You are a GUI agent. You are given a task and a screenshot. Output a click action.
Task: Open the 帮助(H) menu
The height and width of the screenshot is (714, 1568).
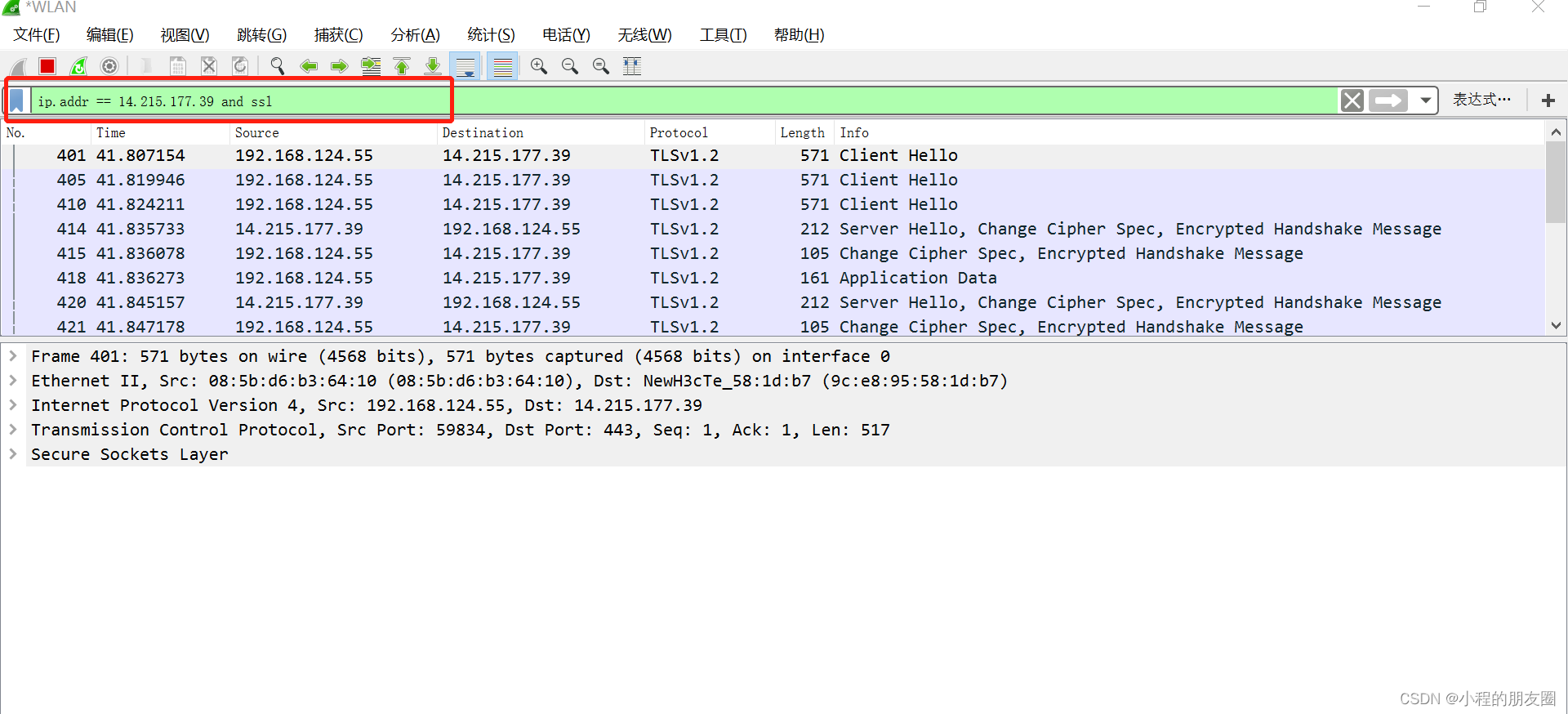800,35
